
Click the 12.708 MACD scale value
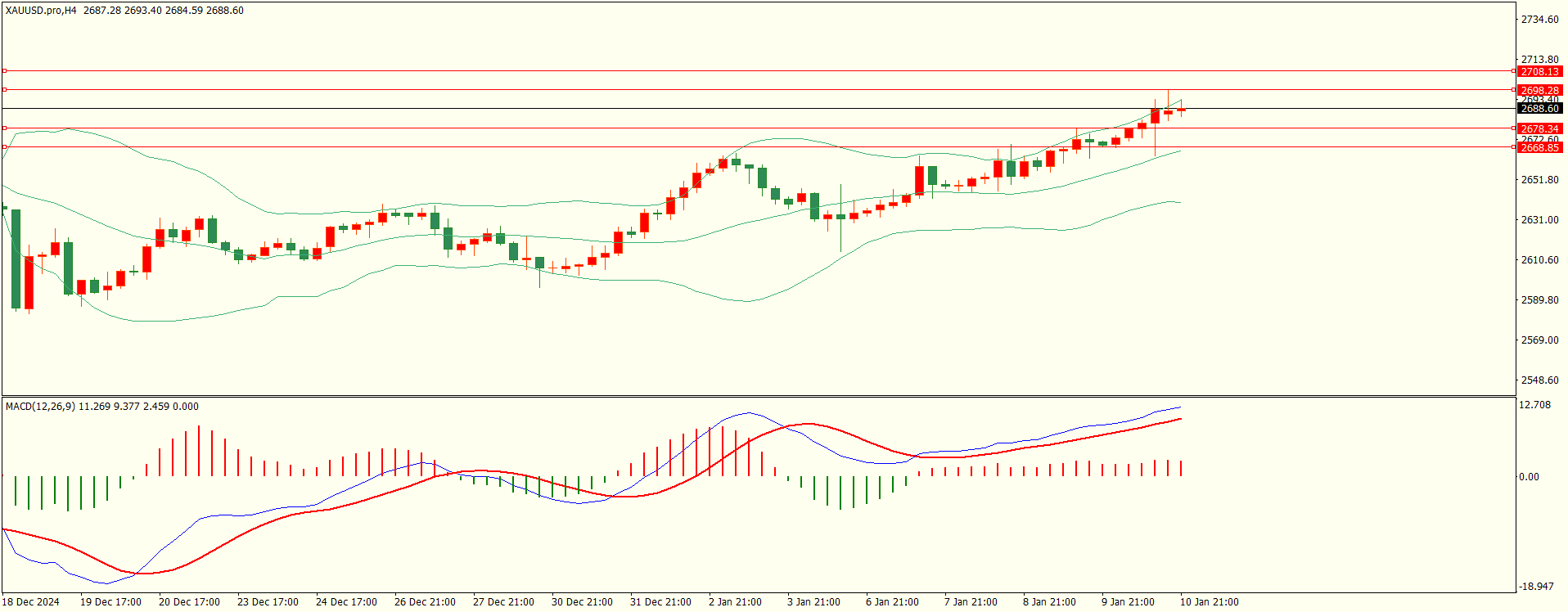[1534, 404]
